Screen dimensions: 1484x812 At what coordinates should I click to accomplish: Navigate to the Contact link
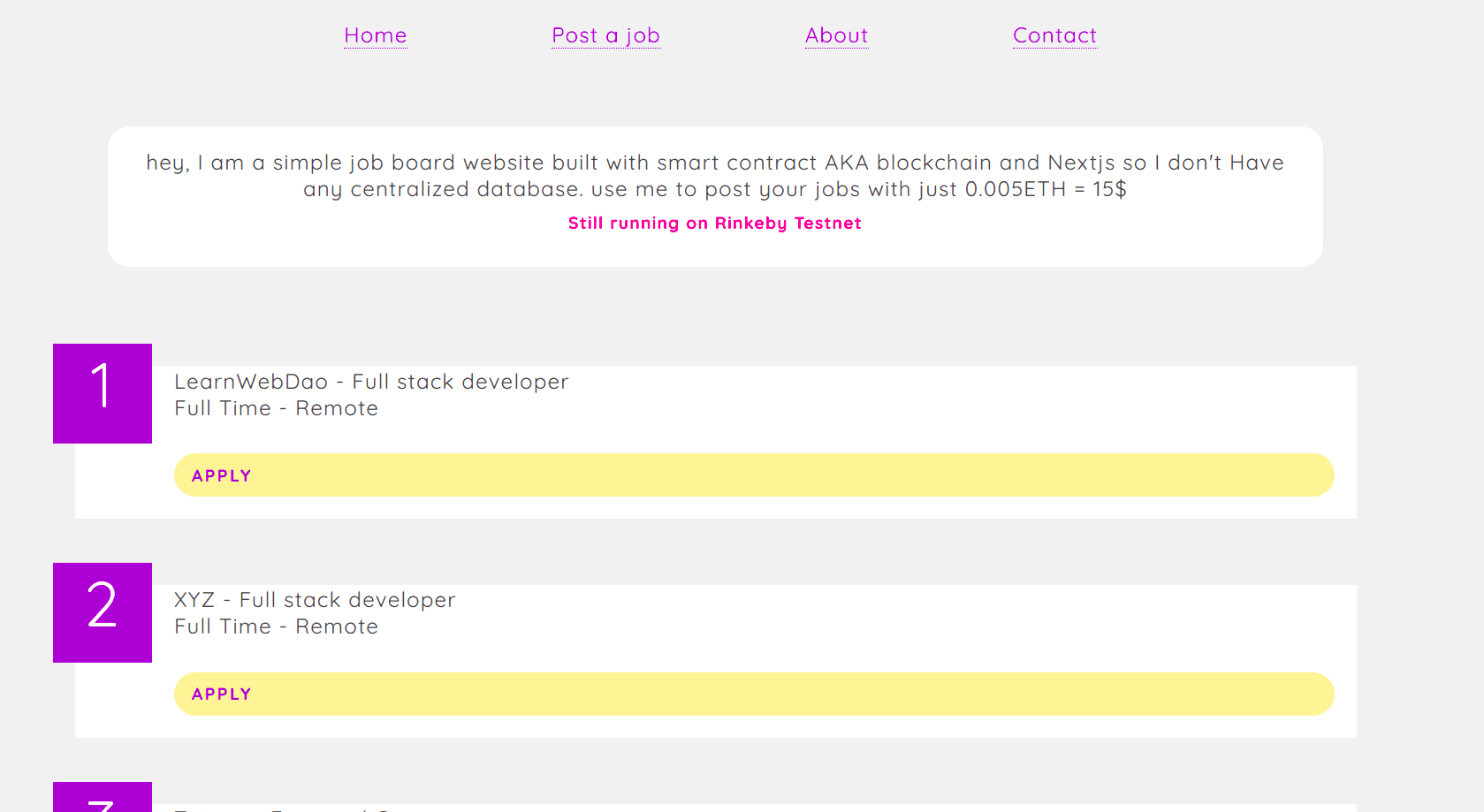1054,35
